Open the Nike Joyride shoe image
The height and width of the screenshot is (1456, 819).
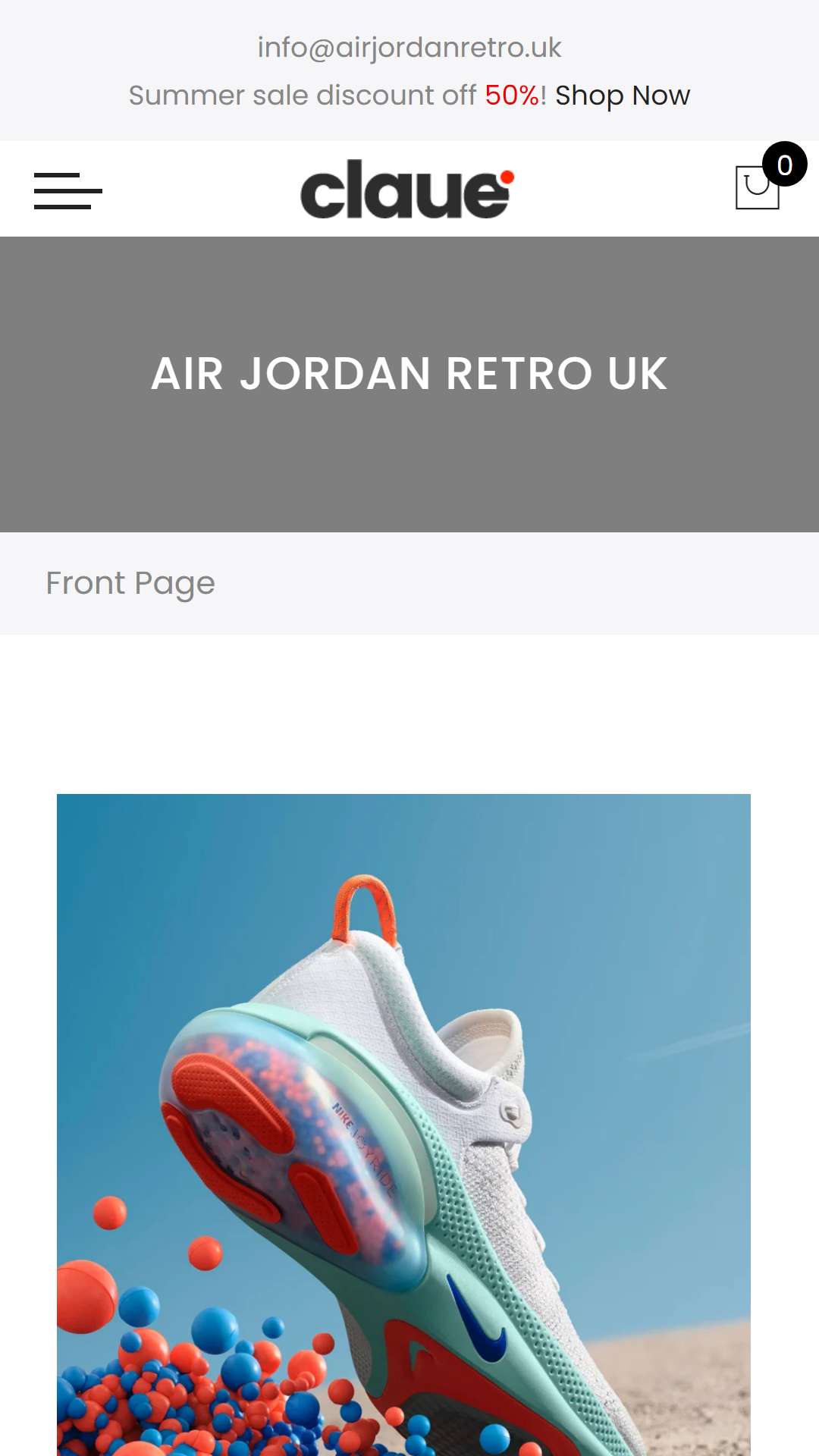click(x=403, y=1125)
